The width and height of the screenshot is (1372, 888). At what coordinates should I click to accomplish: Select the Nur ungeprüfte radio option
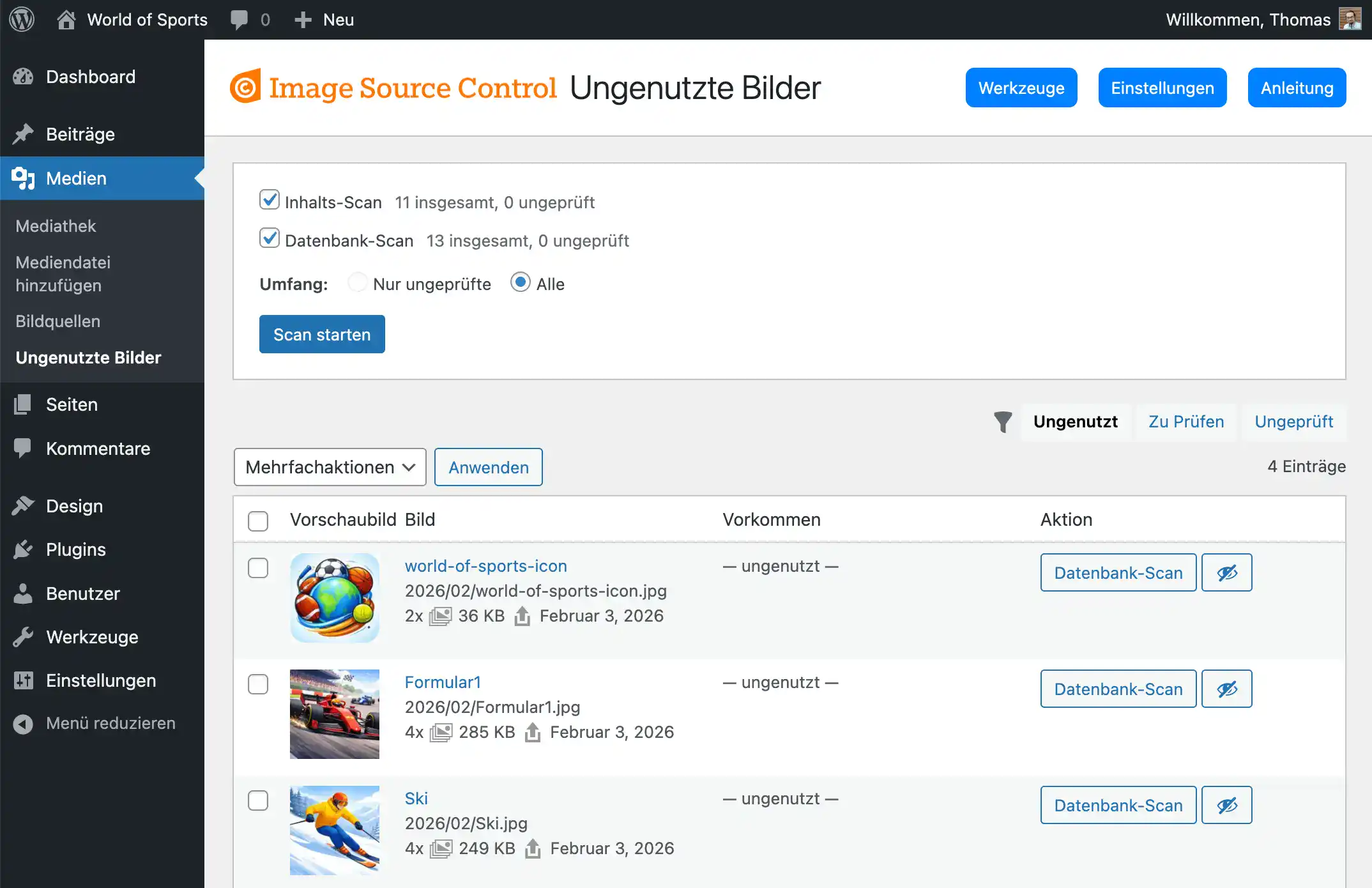tap(358, 282)
